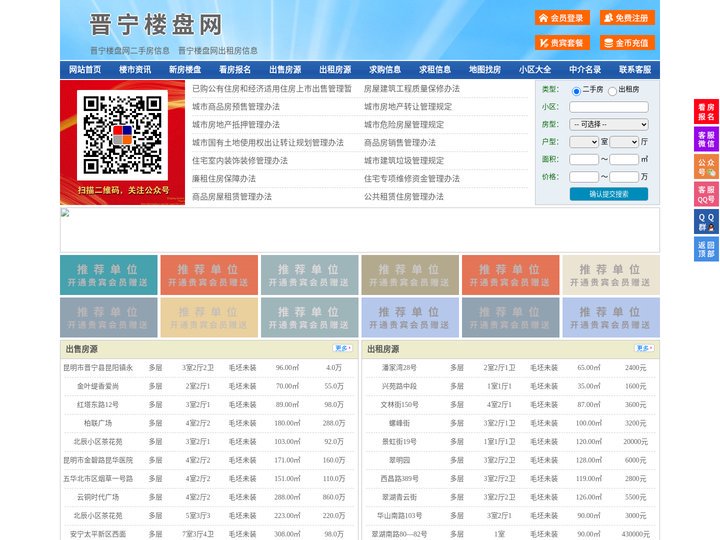Viewport: 720px width, 540px height.
Task: Open the 城市商品房预售管理办法 article link
Action: pos(236,107)
